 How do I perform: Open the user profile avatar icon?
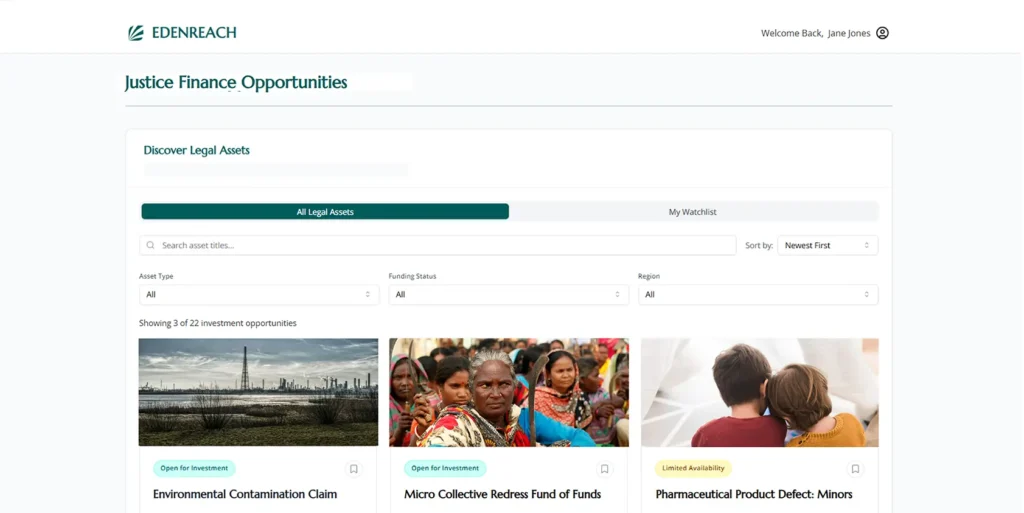click(x=882, y=33)
